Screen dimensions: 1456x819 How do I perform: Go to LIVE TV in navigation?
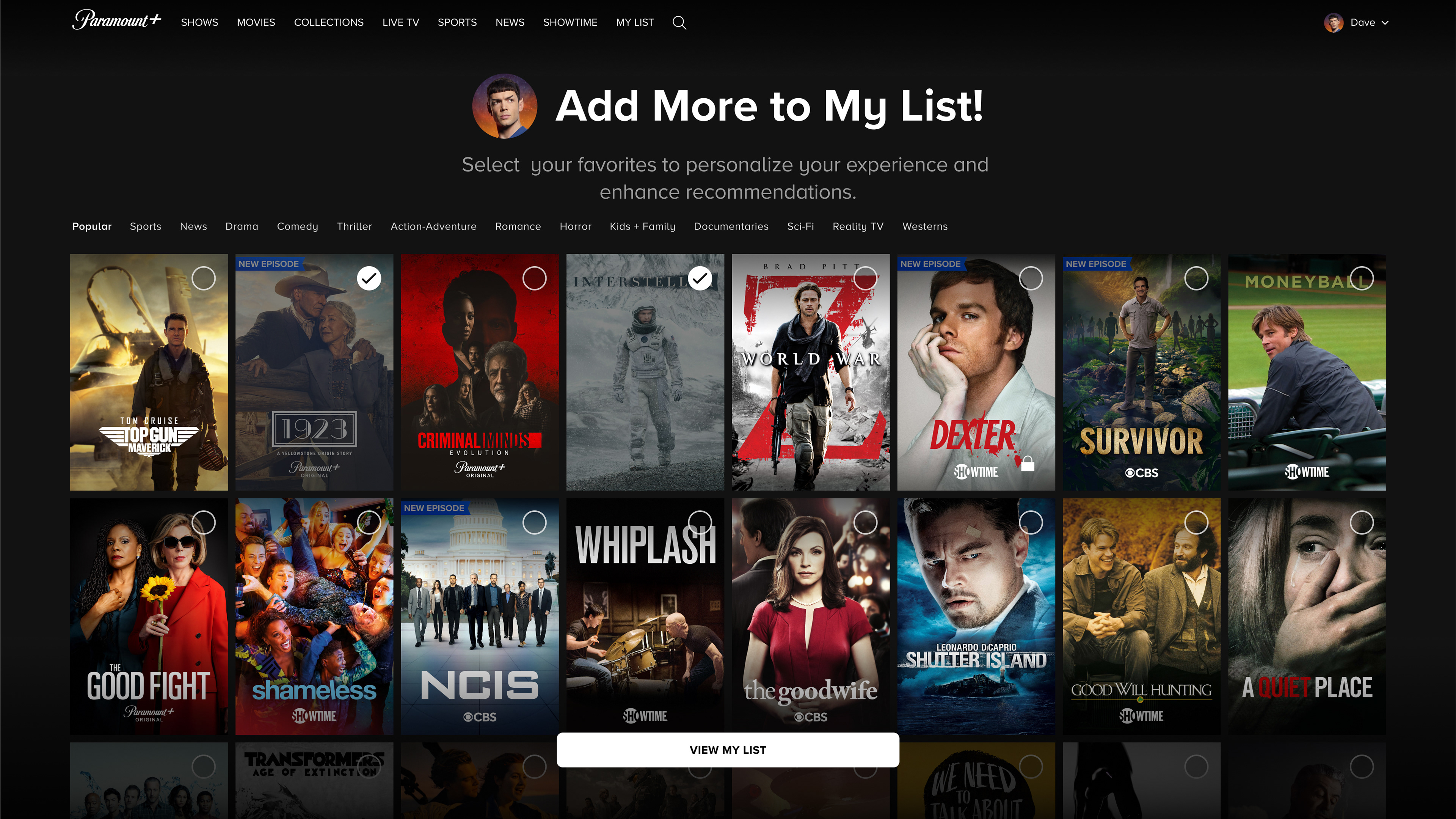click(x=400, y=23)
